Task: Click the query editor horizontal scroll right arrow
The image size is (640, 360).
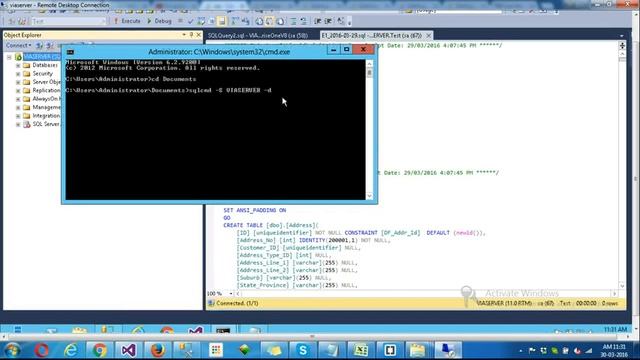Action: [x=614, y=294]
